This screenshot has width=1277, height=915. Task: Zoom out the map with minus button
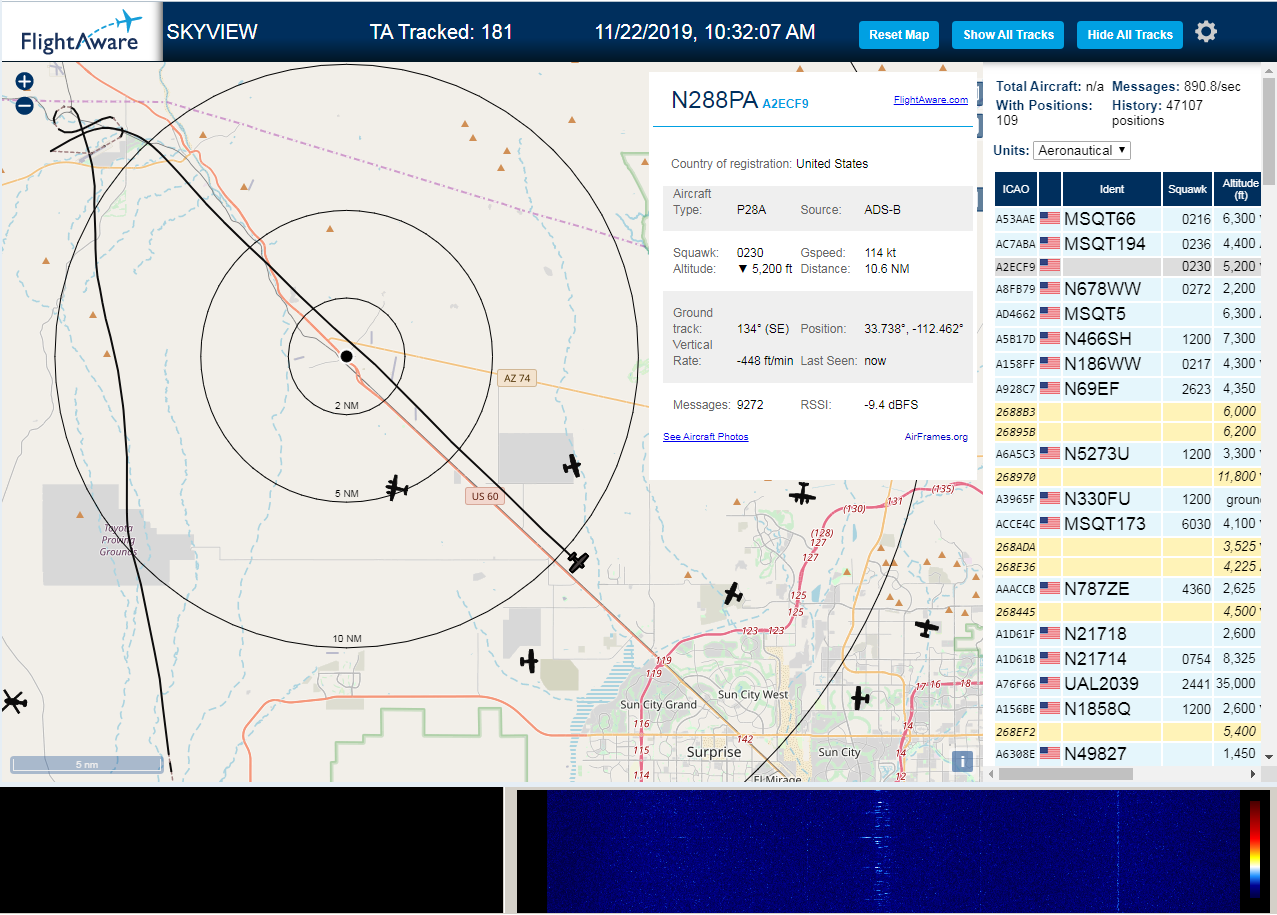[x=24, y=105]
